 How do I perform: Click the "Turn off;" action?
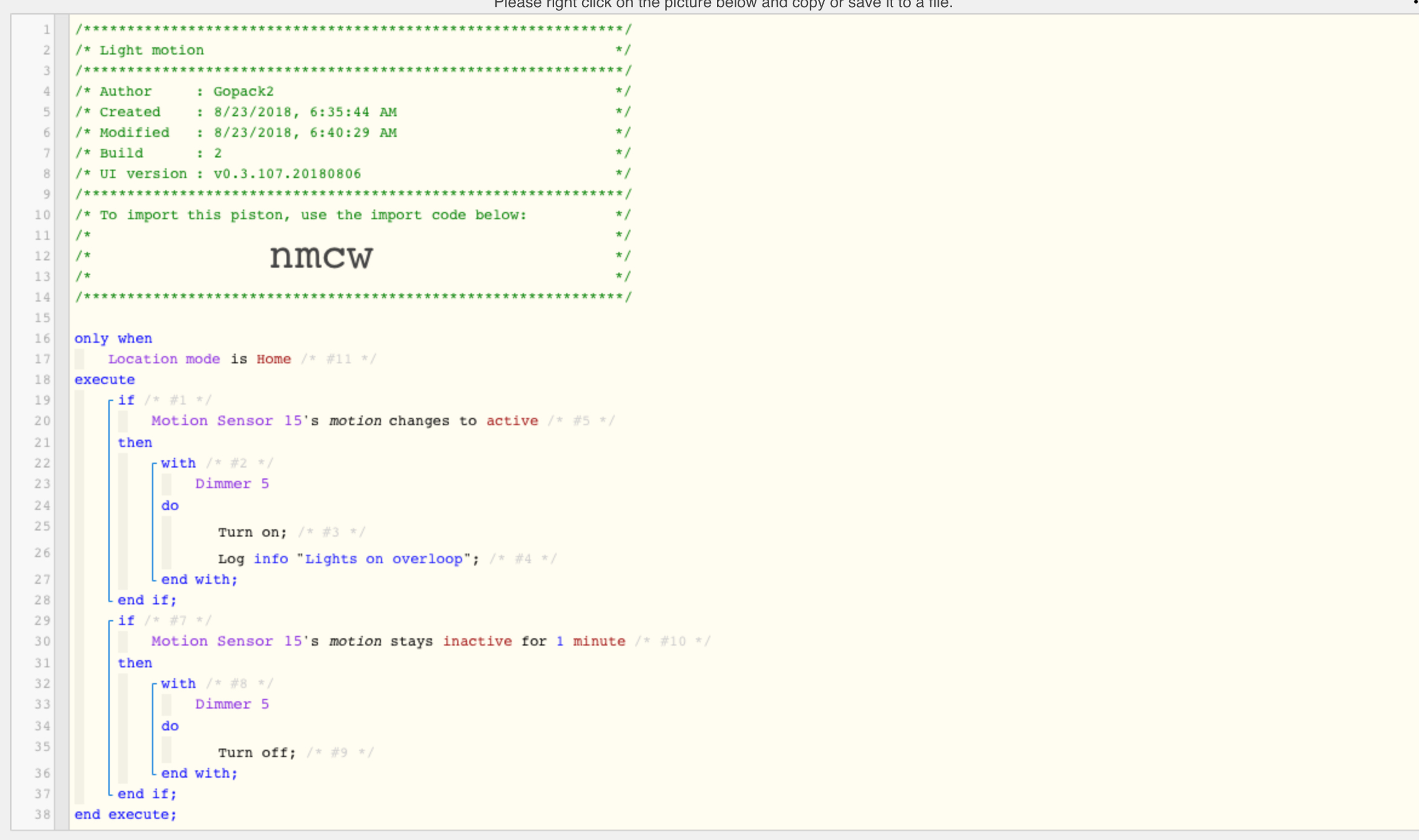257,753
